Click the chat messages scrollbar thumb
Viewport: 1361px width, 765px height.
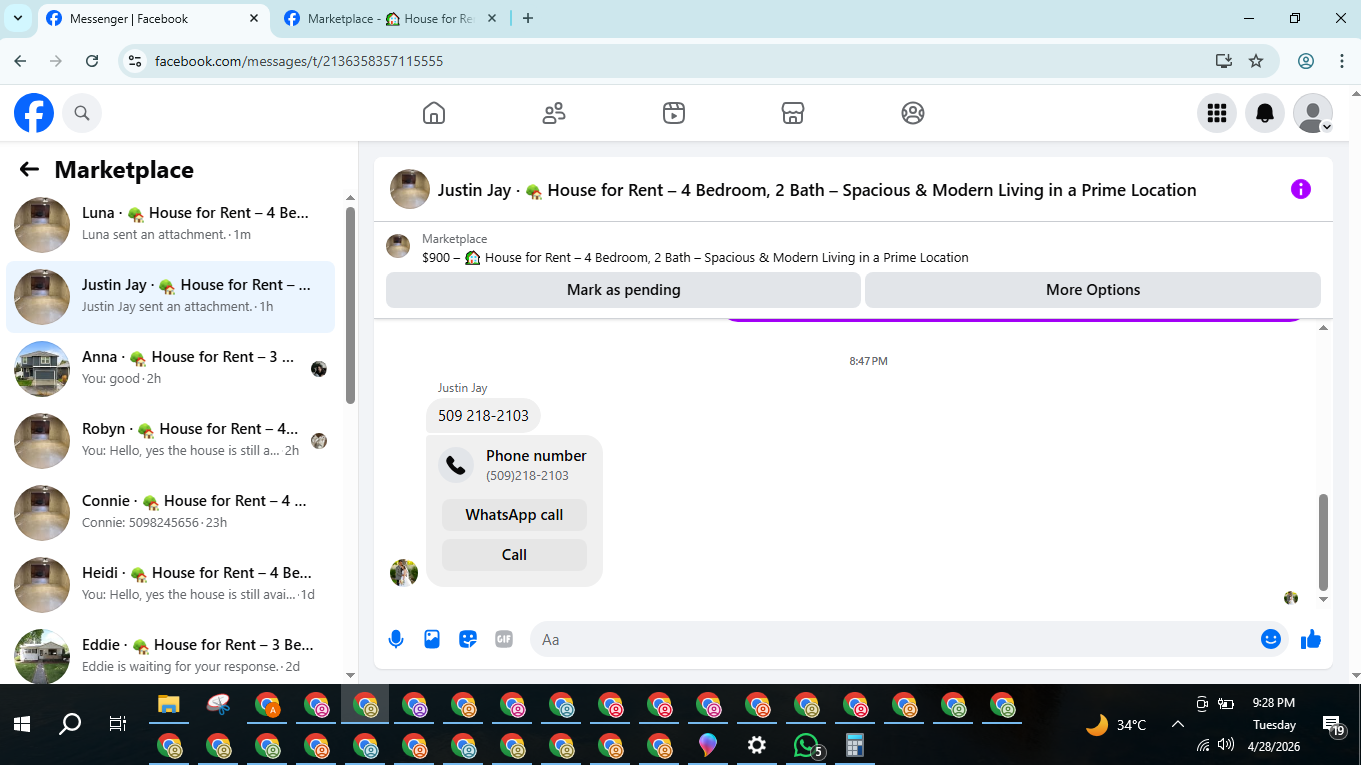point(1324,541)
